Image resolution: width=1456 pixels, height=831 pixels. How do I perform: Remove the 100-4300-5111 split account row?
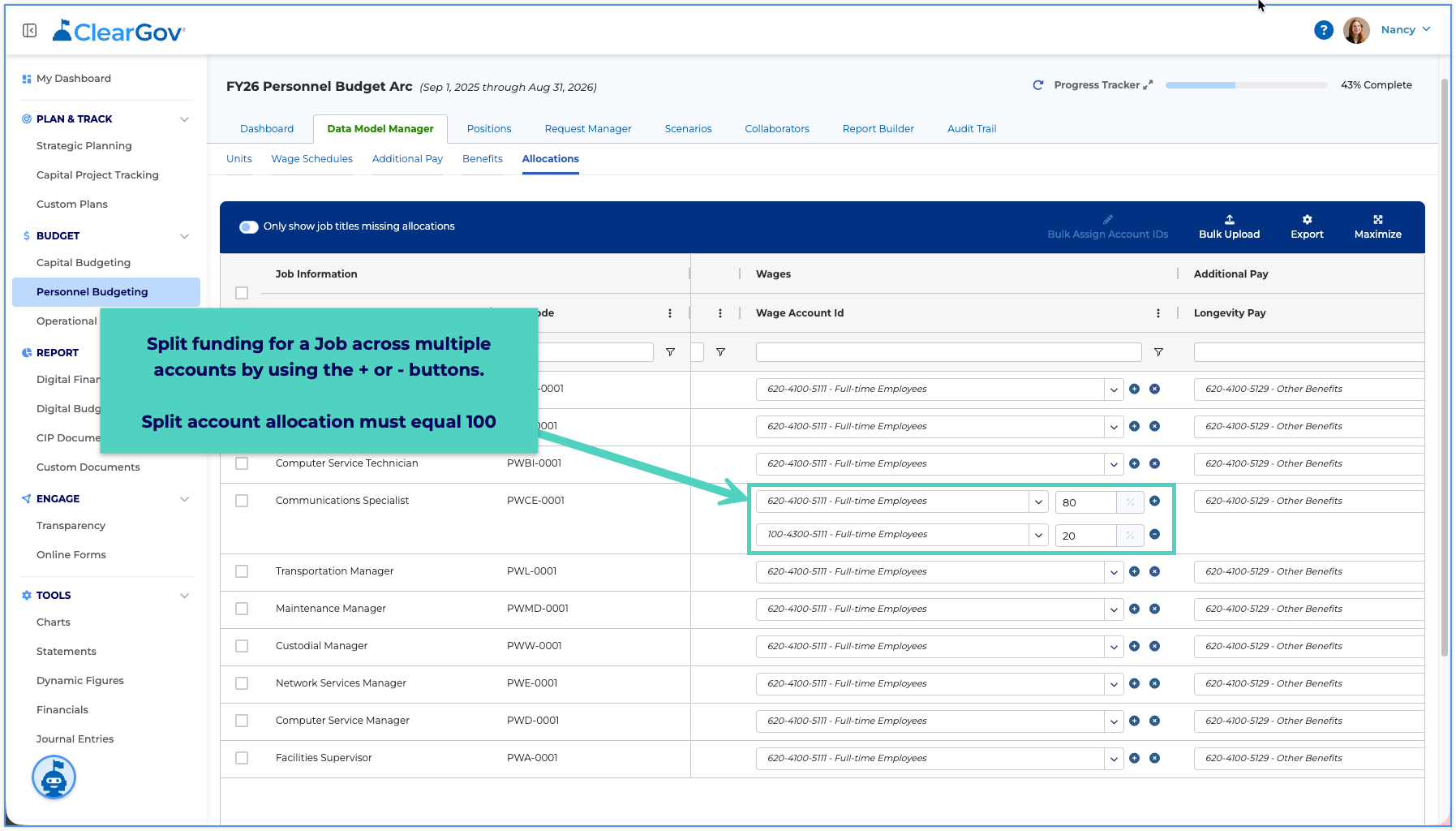(1154, 534)
